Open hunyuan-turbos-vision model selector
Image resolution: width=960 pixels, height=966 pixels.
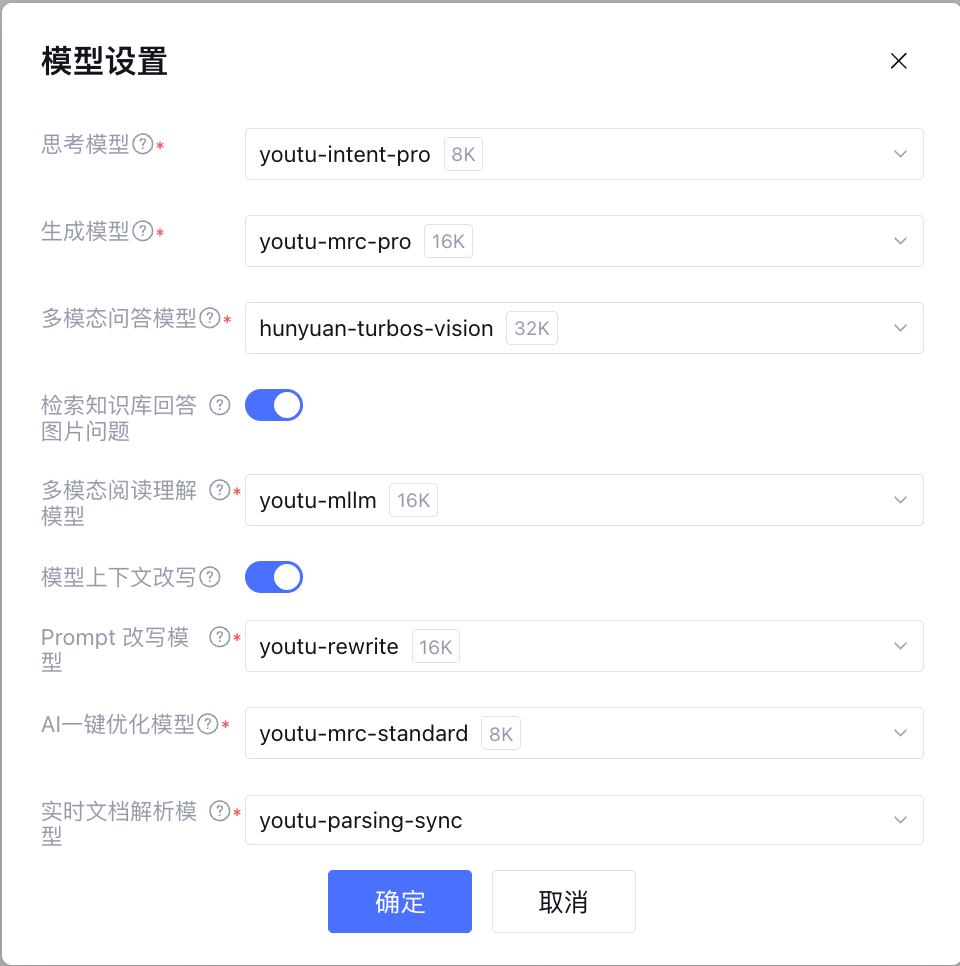coord(583,328)
